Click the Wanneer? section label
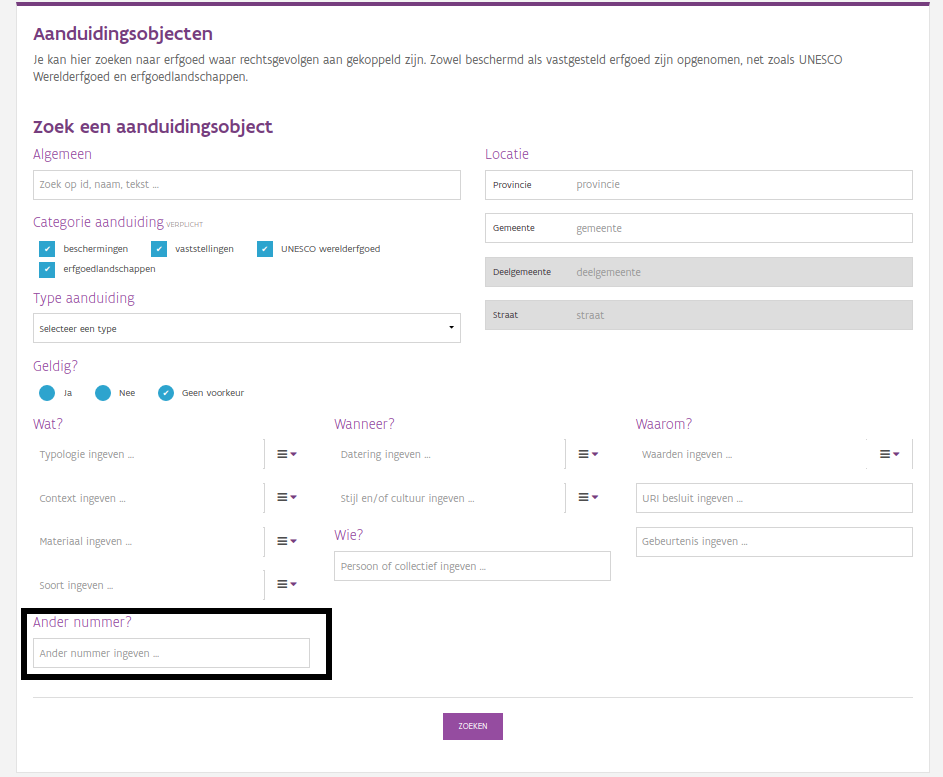The width and height of the screenshot is (943, 777). click(364, 424)
